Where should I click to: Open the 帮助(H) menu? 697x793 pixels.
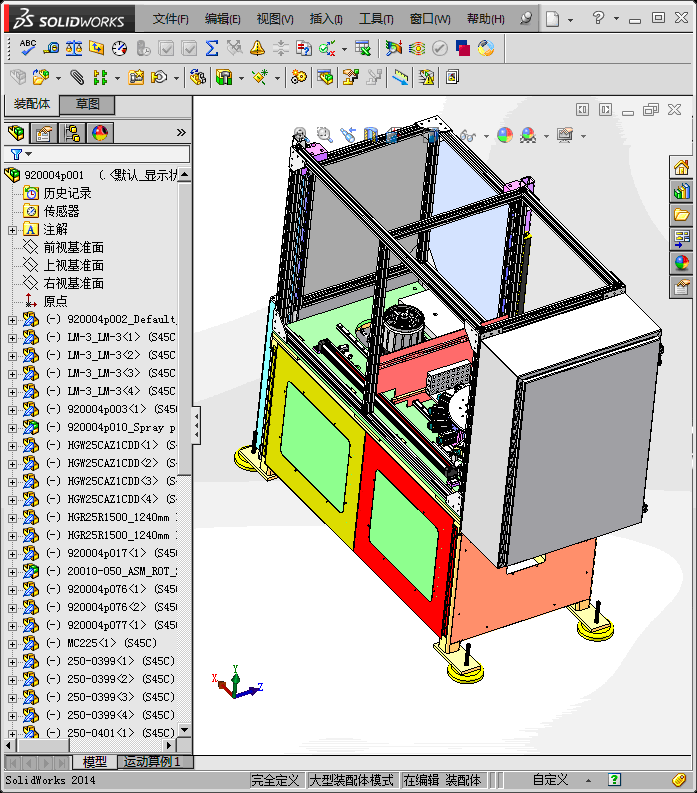pos(486,19)
